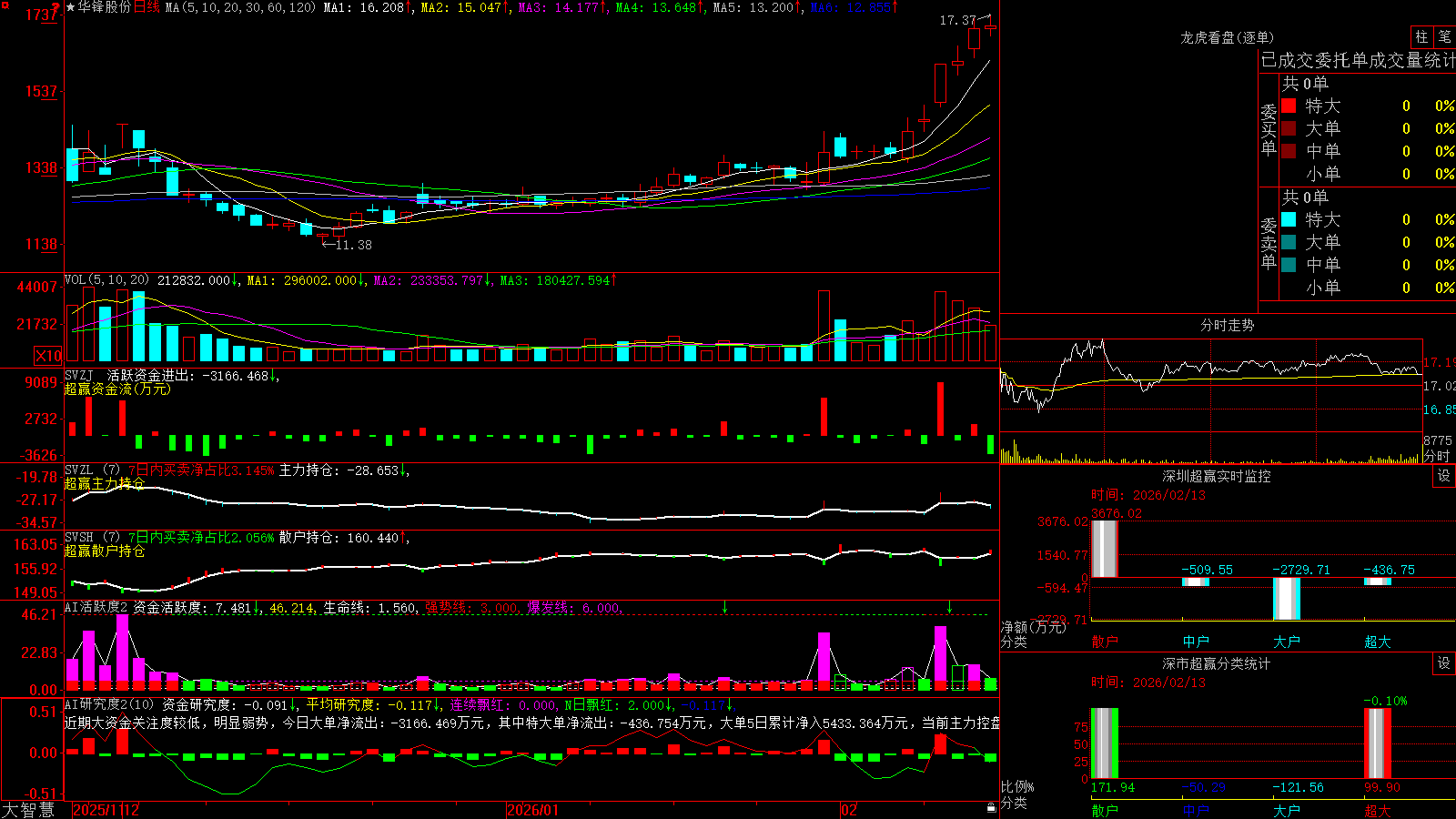This screenshot has height=819, width=1456.
Task: Open 设 settings for 深市超赢分类统计
Action: coord(1443,663)
